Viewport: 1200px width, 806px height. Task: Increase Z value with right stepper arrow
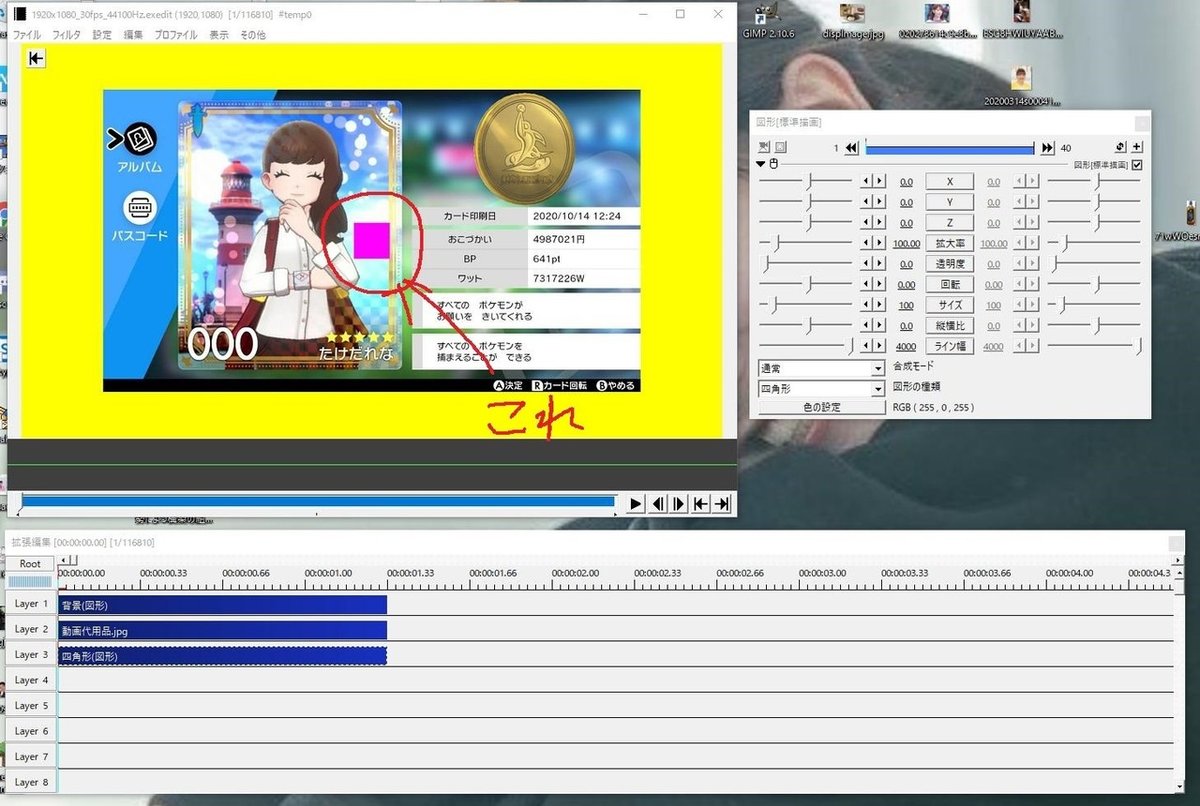point(880,222)
